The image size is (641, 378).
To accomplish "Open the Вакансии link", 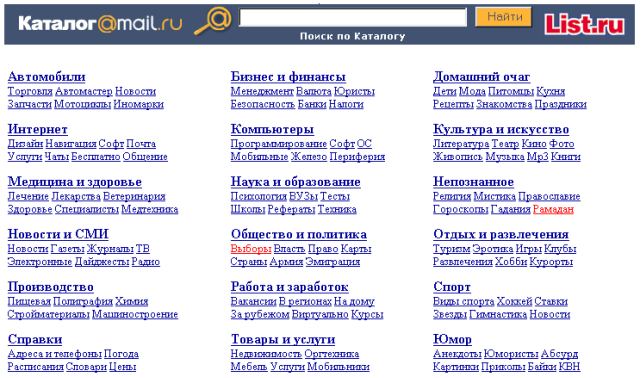I will pos(253,301).
